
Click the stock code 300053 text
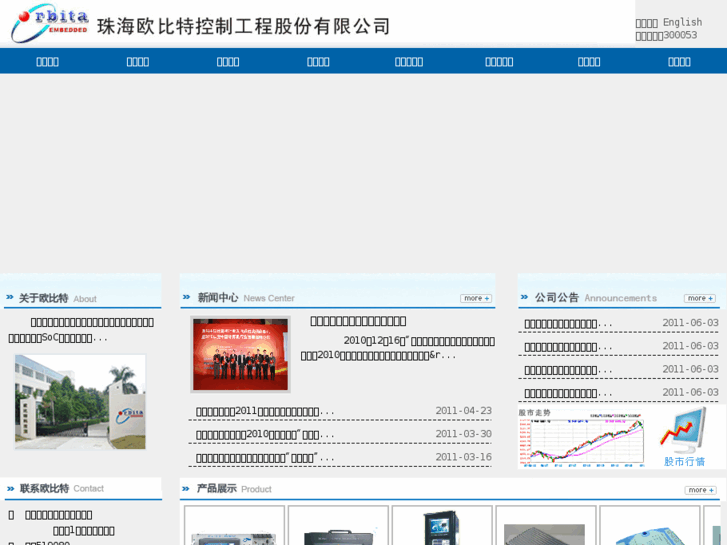tap(680, 35)
